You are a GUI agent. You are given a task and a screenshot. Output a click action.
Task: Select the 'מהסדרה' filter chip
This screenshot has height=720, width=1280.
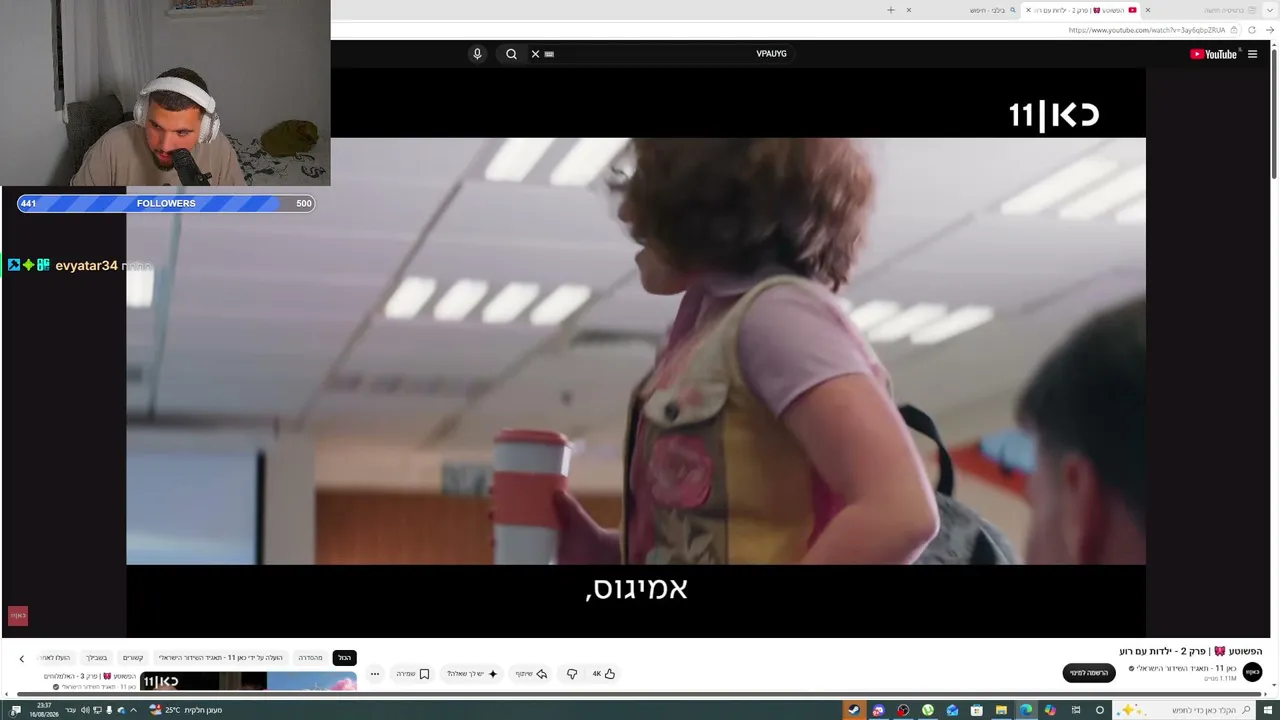311,658
